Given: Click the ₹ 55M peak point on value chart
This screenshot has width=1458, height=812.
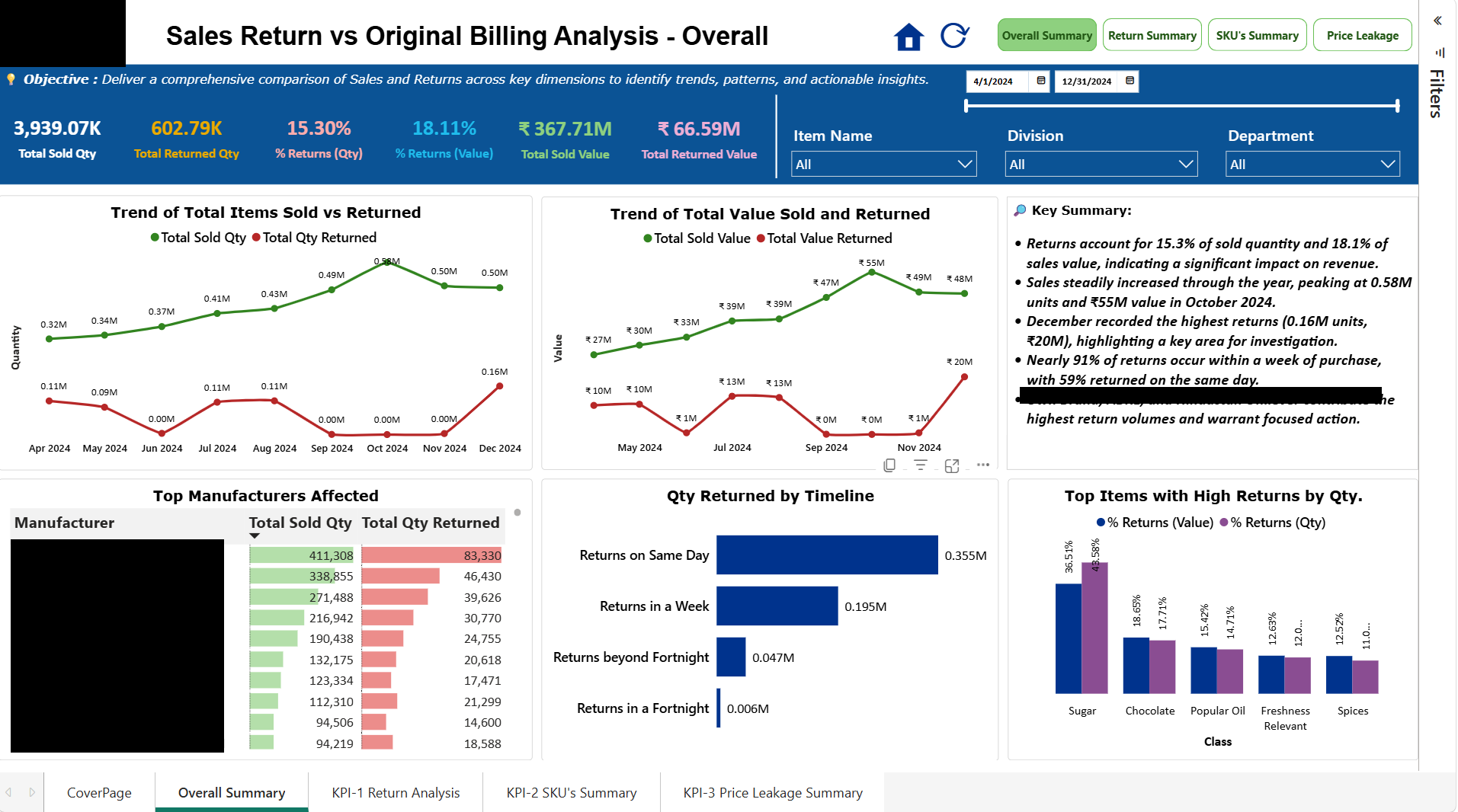Looking at the screenshot, I should click(x=872, y=272).
